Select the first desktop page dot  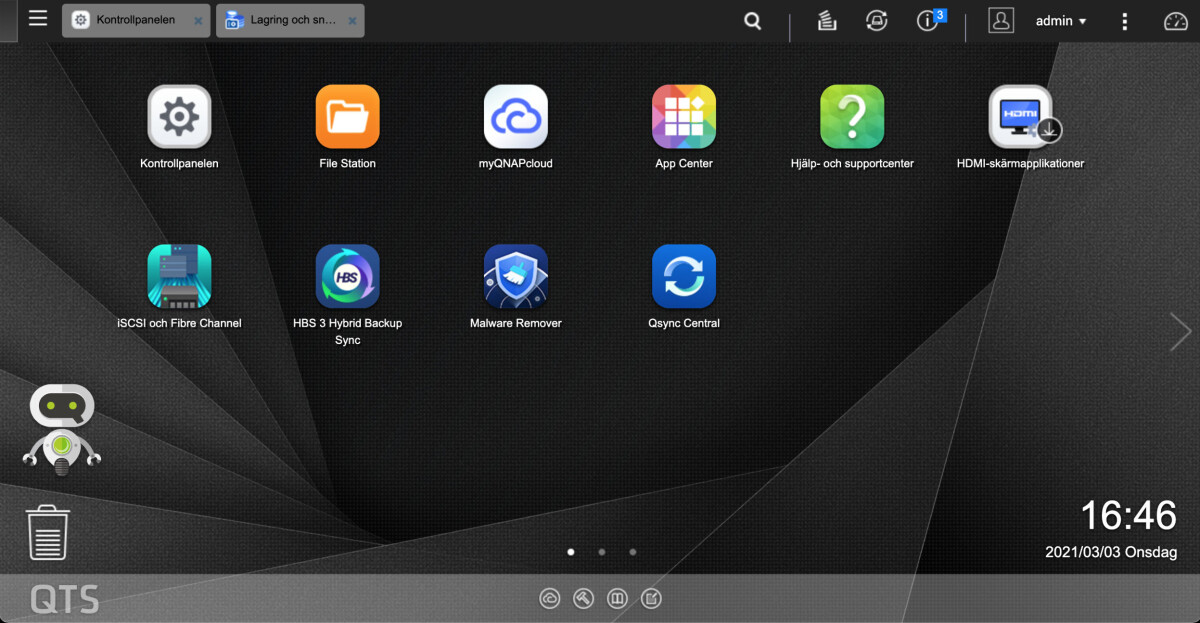pos(571,551)
